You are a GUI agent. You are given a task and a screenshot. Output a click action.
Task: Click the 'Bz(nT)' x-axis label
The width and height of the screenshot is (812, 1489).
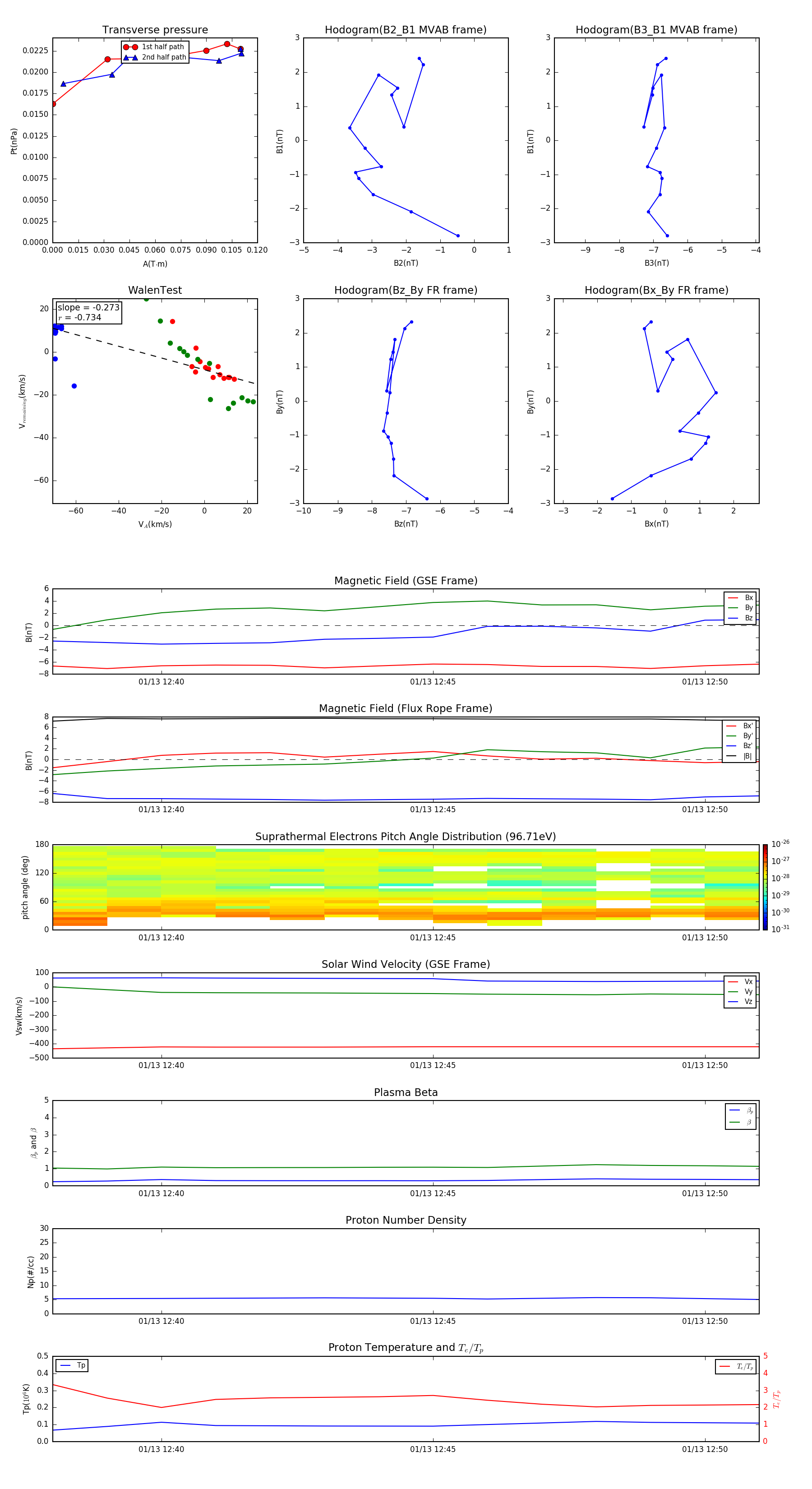pos(406,524)
